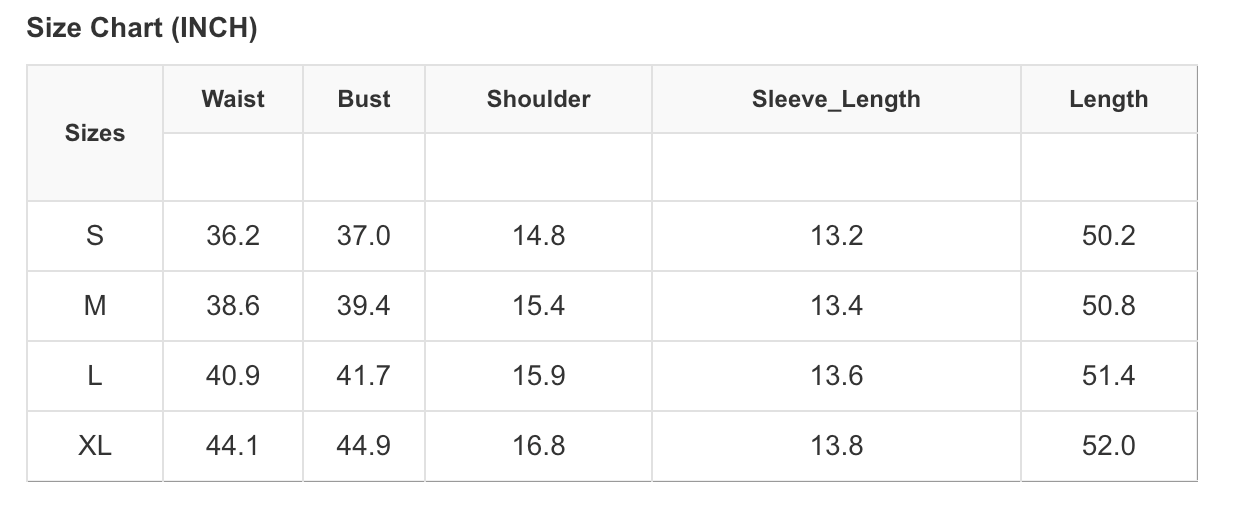
Task: Select the Shoulder column header
Action: (x=538, y=99)
